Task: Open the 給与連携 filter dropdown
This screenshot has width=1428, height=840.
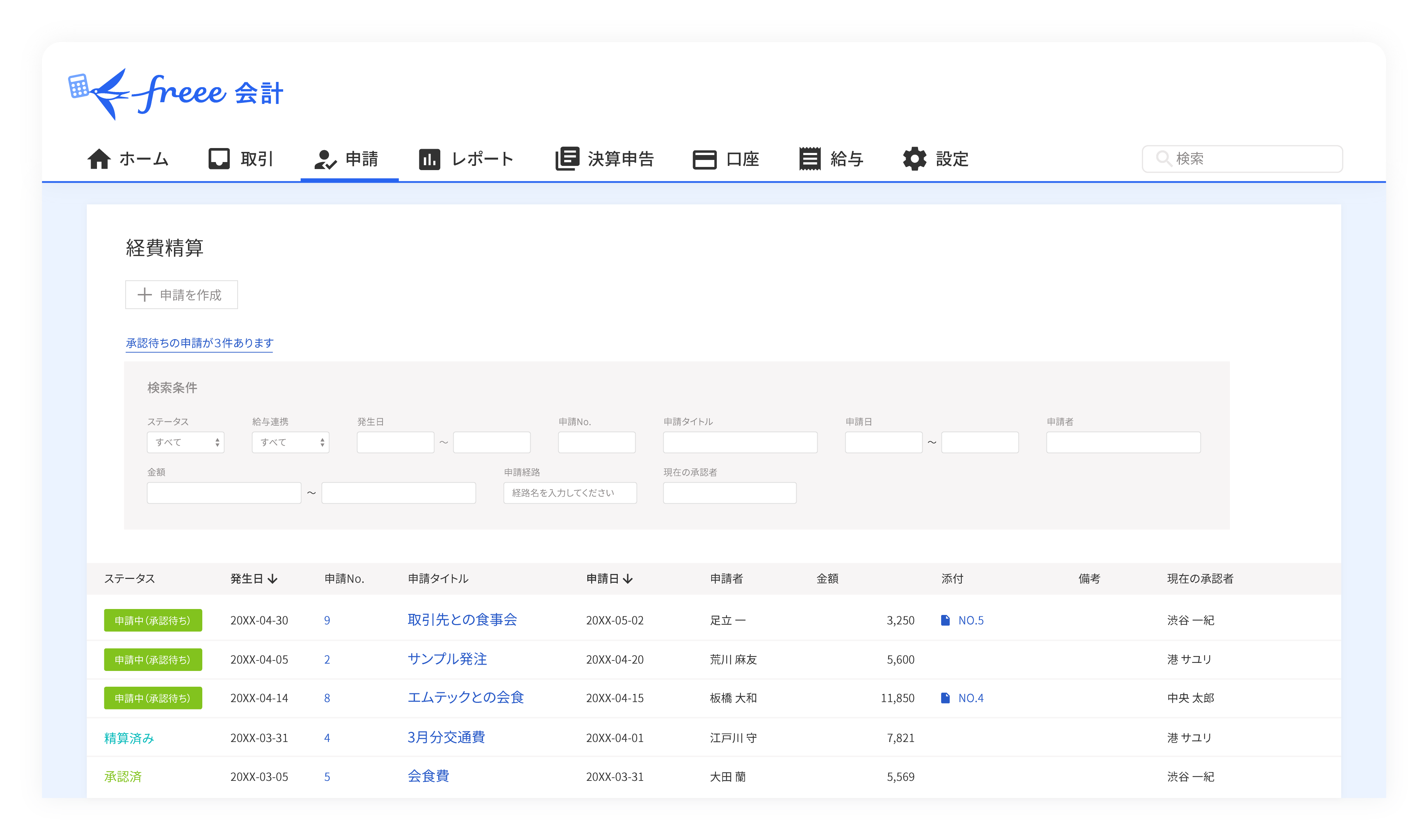Action: click(290, 442)
